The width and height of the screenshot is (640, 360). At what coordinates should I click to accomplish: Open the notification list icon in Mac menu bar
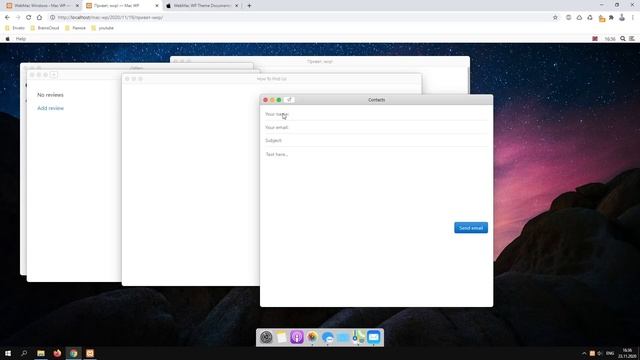click(632, 39)
